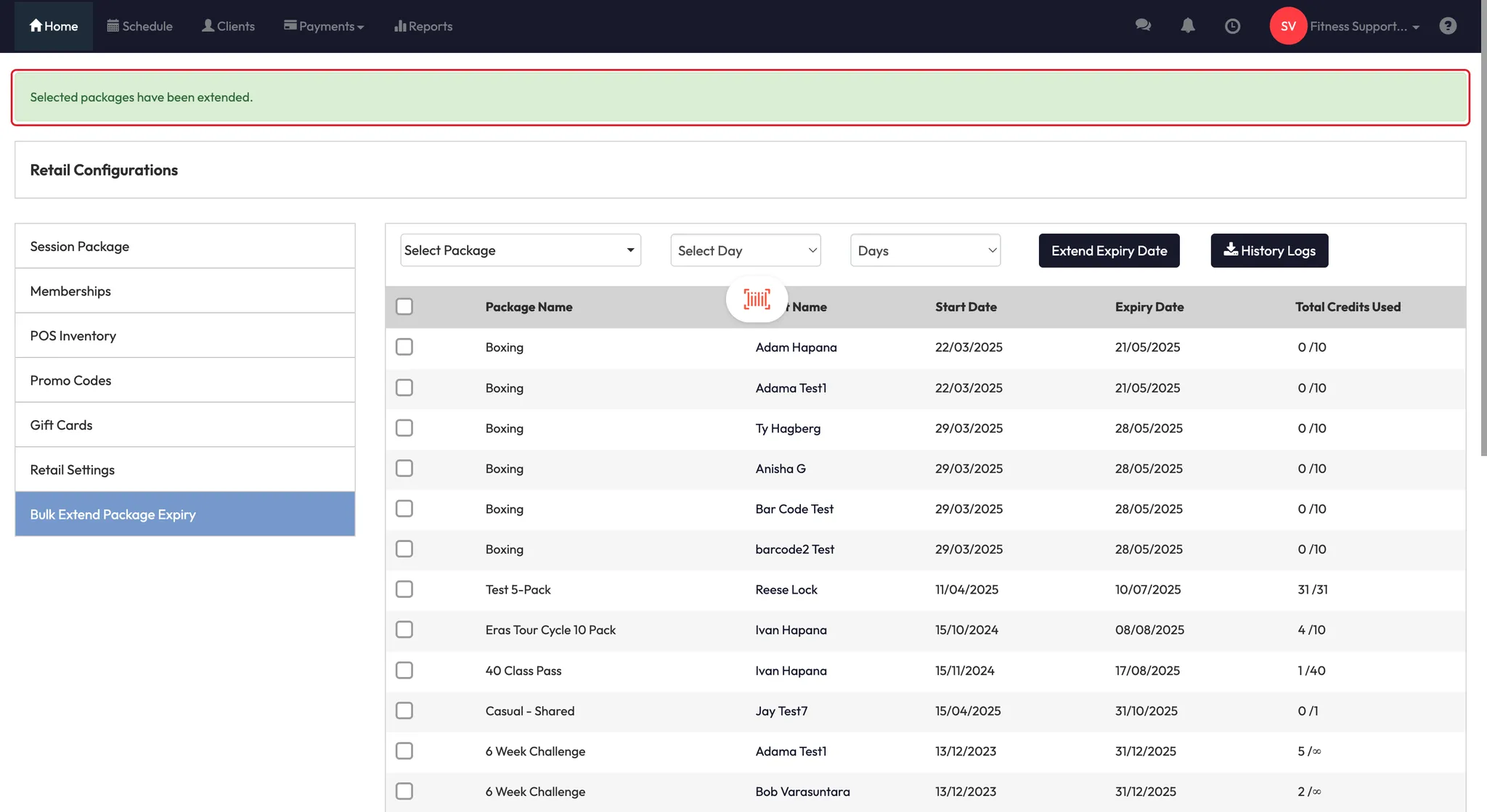Open the help question mark icon

pos(1448,26)
